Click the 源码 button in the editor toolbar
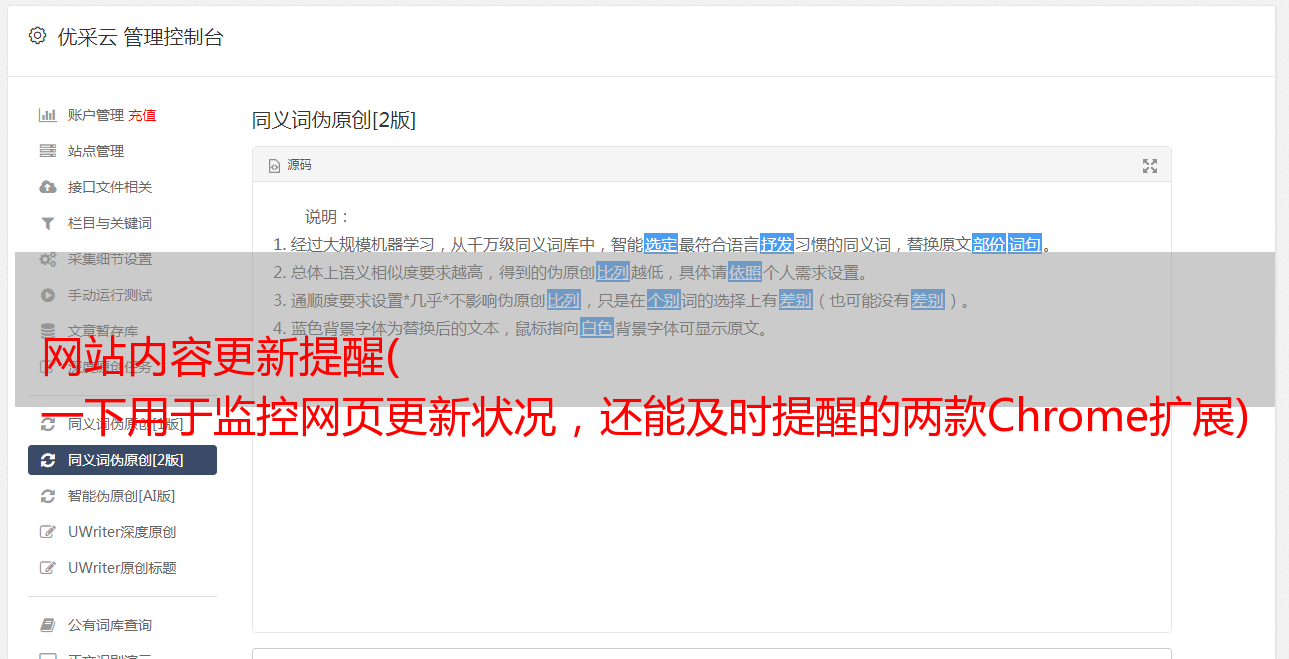This screenshot has width=1289, height=659. point(290,165)
